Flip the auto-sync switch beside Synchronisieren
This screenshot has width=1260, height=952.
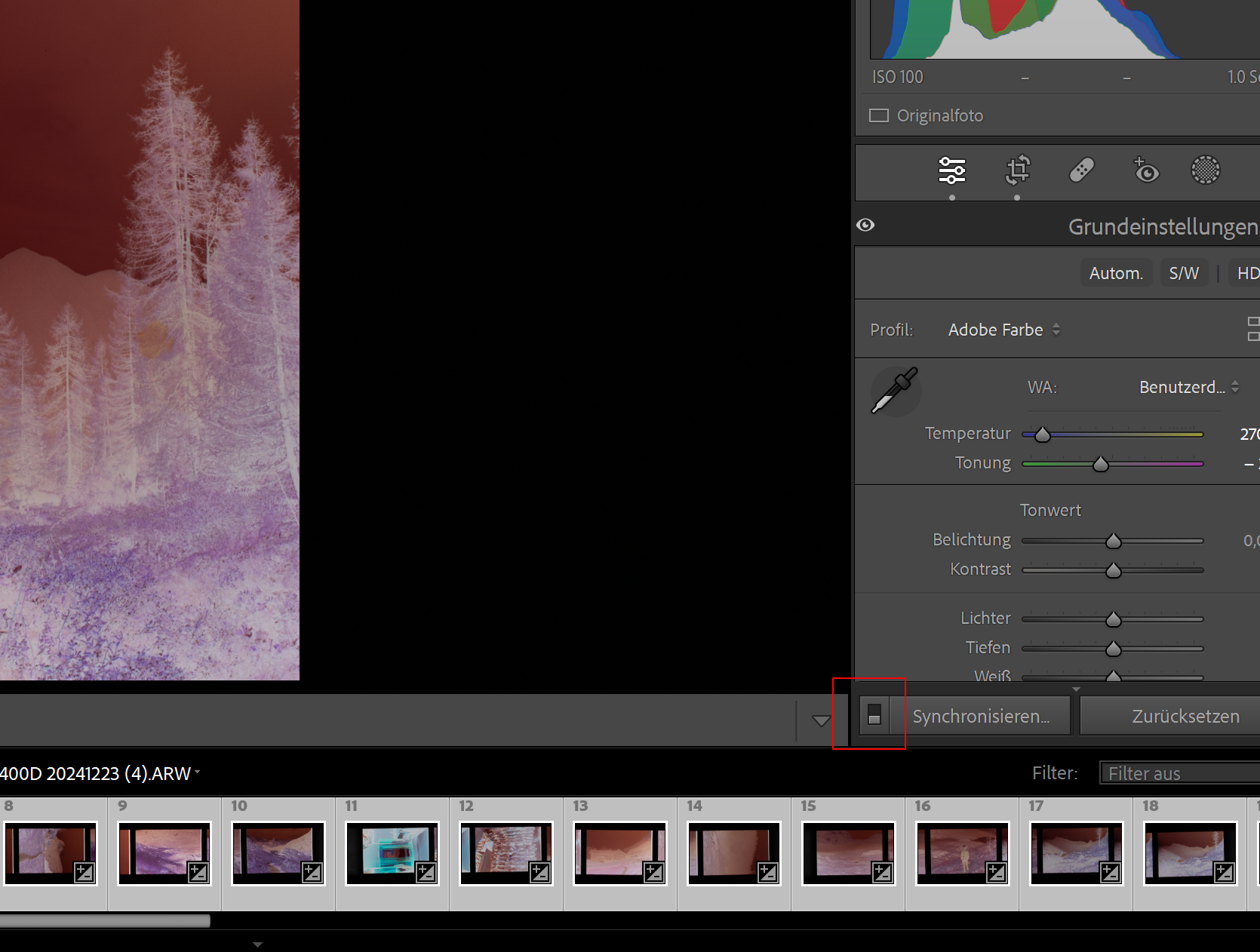coord(874,714)
